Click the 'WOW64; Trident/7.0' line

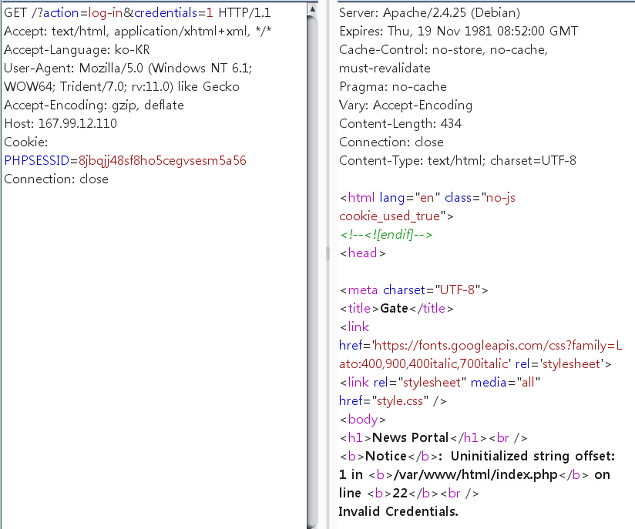121,87
